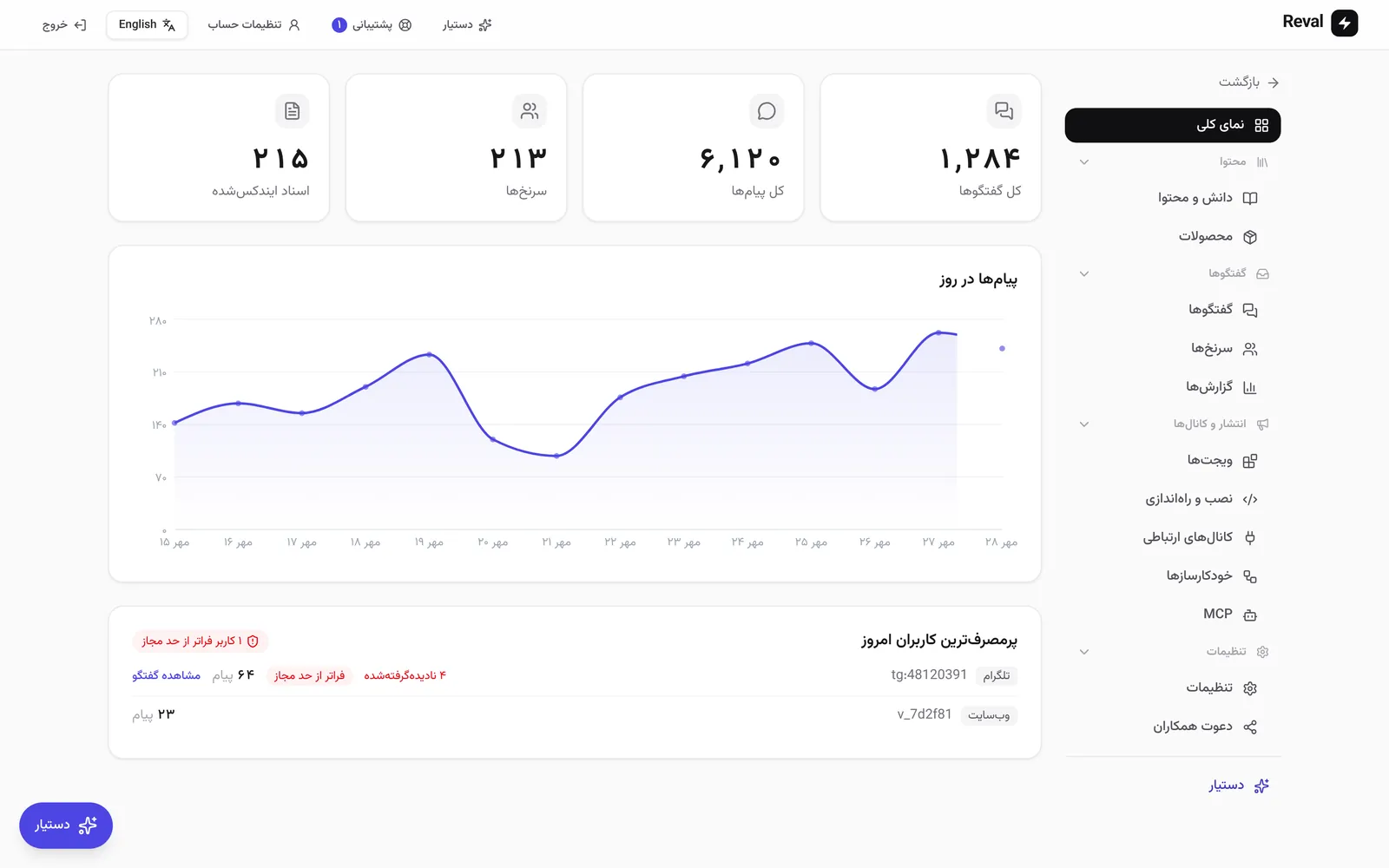Screen dimensions: 1389x868
Task: Click the وب‌سایت channel tag
Action: tap(989, 715)
